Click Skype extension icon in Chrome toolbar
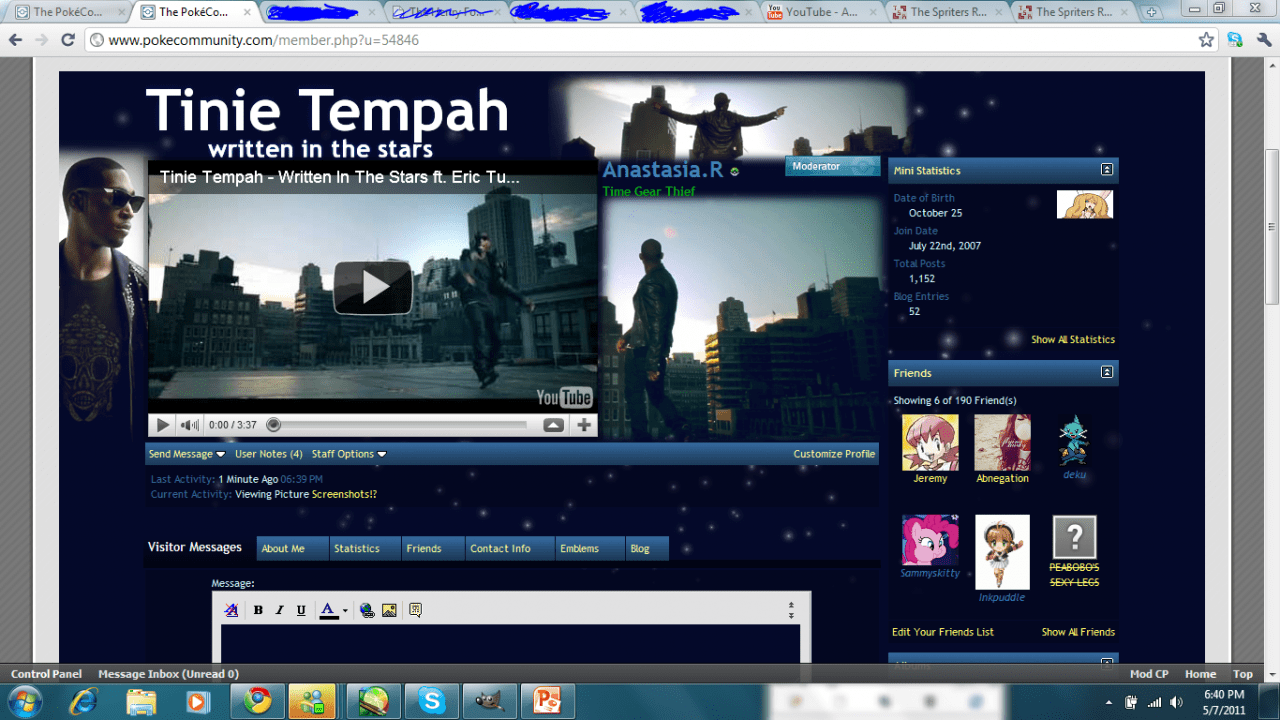1280x720 pixels. [1235, 40]
